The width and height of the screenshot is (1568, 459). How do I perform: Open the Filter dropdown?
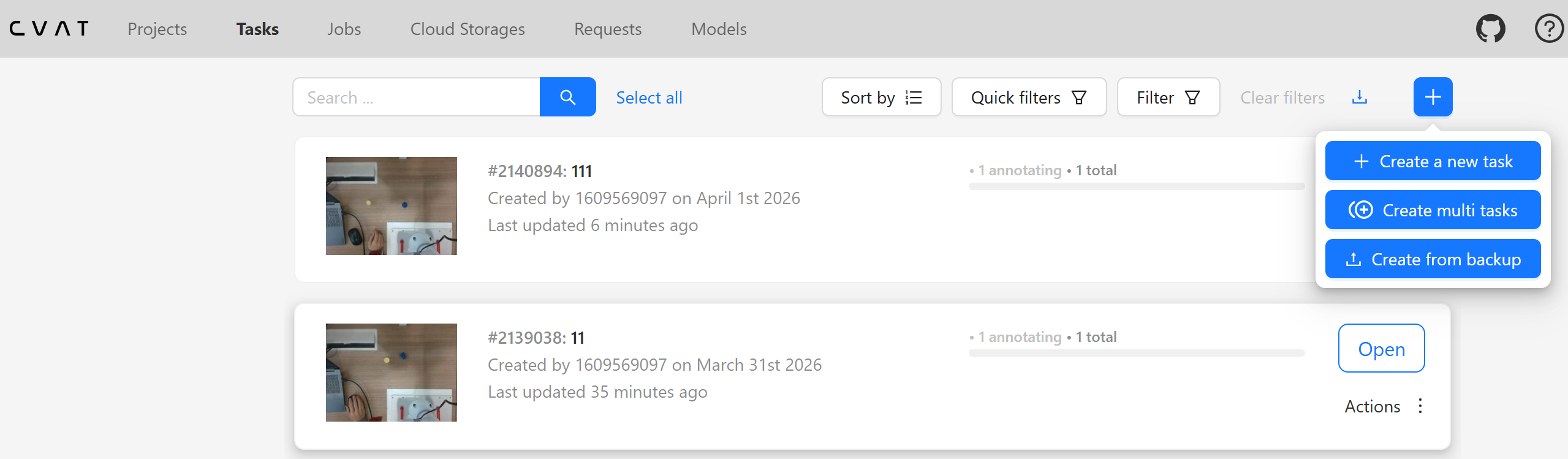coord(1168,97)
